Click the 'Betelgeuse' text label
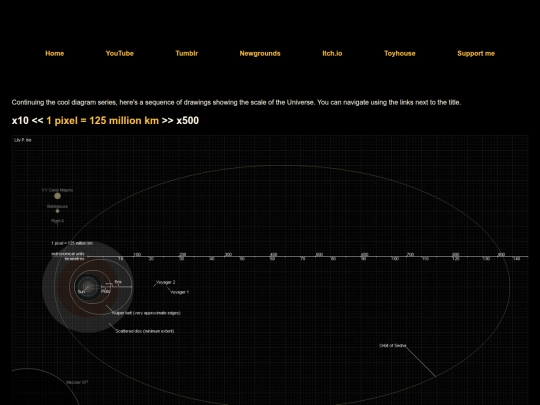 pos(58,206)
